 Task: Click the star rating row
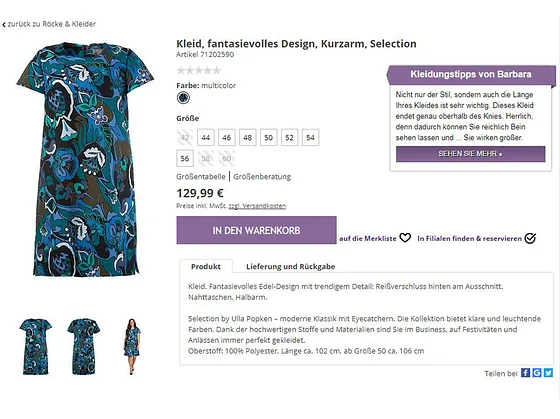[x=199, y=70]
